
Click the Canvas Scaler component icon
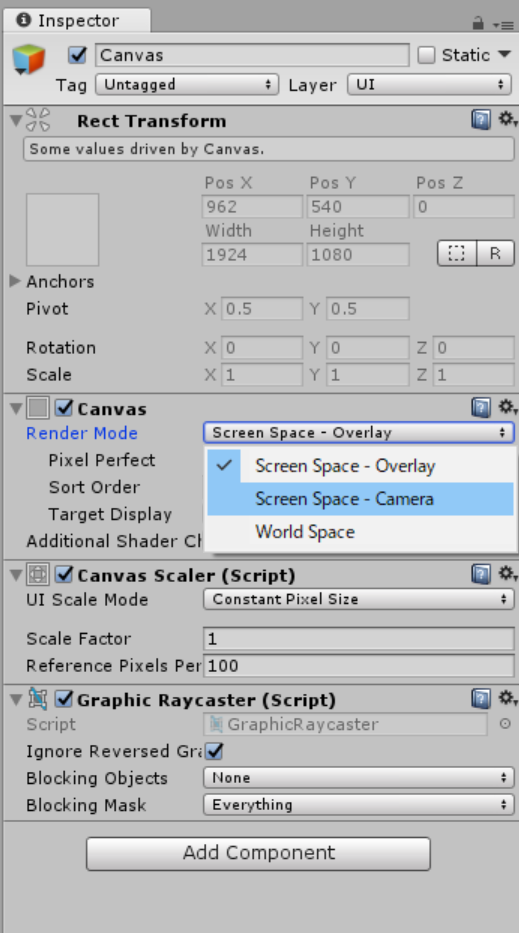38,575
